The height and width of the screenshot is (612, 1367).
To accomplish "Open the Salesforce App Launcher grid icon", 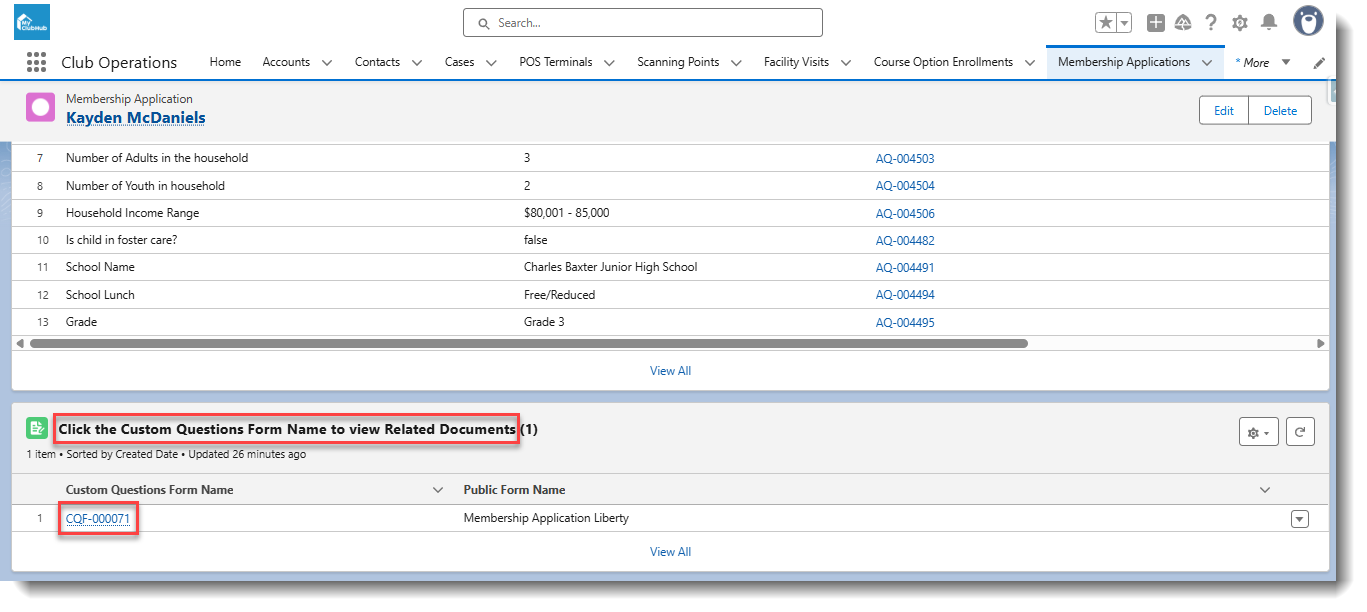I will click(x=37, y=62).
